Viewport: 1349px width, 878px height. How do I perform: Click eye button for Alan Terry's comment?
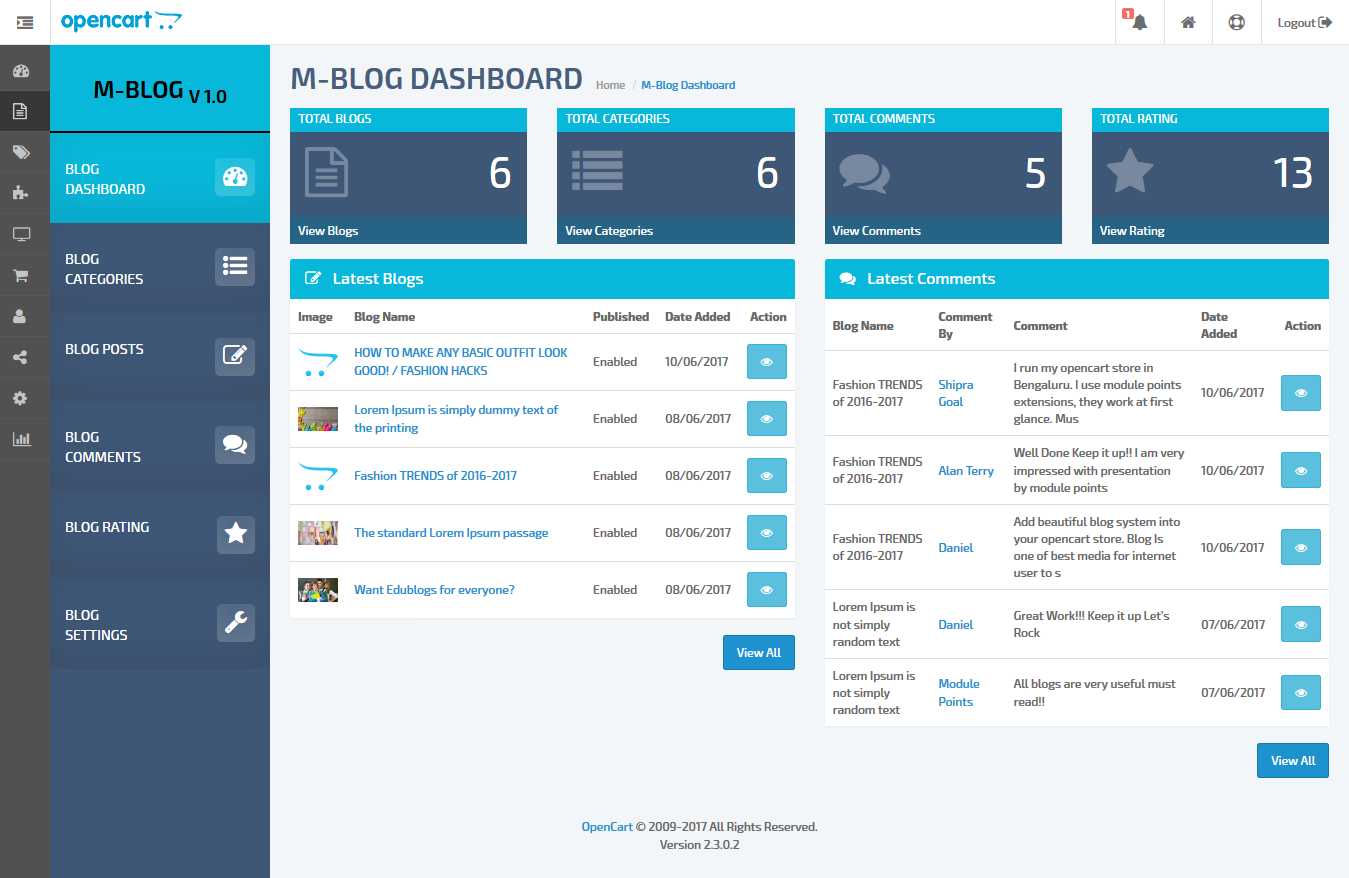coord(1300,470)
